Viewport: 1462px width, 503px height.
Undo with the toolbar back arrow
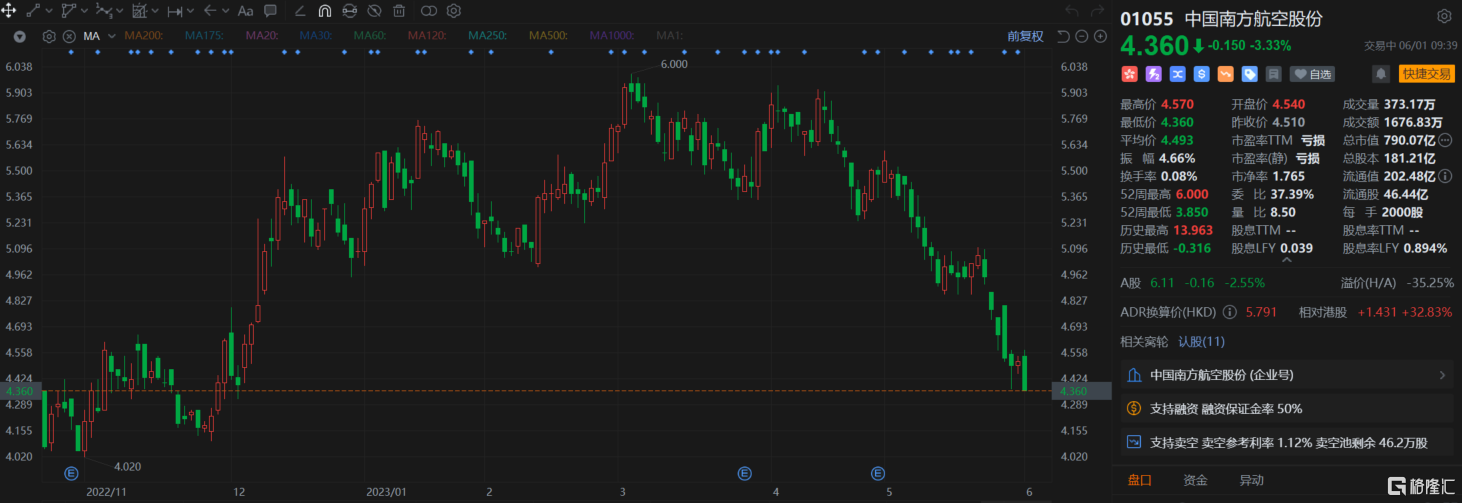[x=1071, y=11]
